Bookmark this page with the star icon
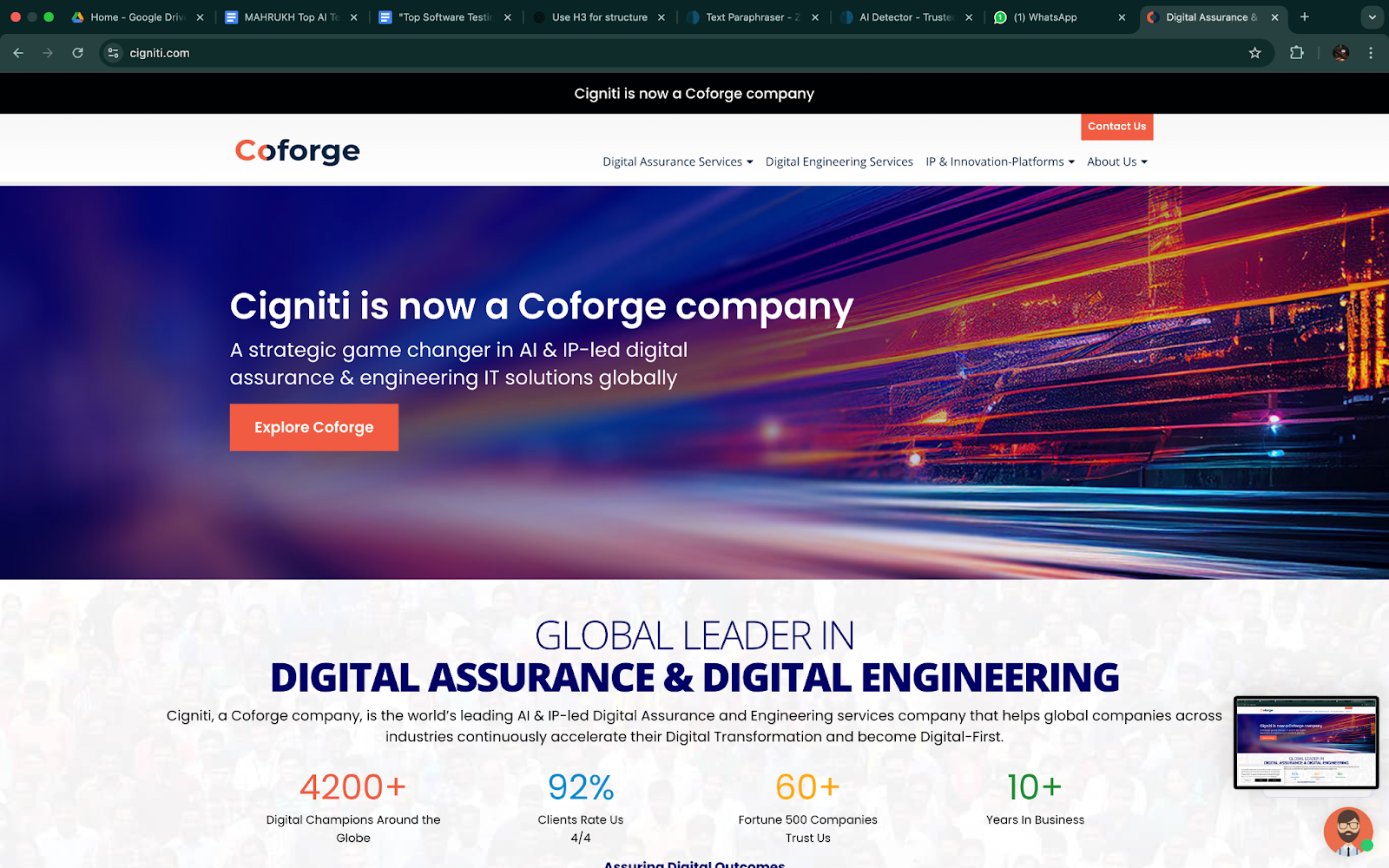Viewport: 1389px width, 868px height. pyautogui.click(x=1254, y=53)
